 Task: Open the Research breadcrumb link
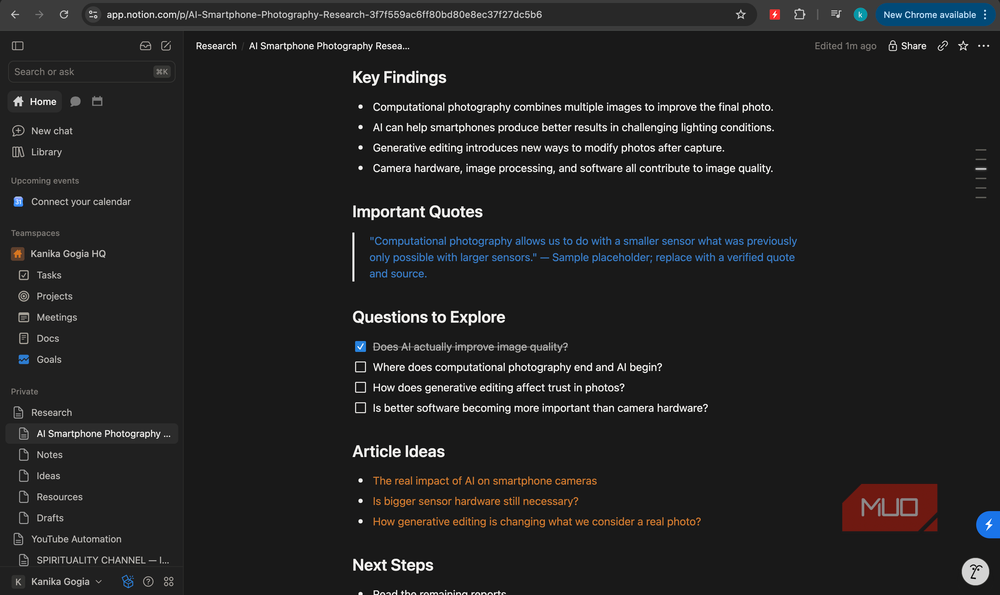216,46
